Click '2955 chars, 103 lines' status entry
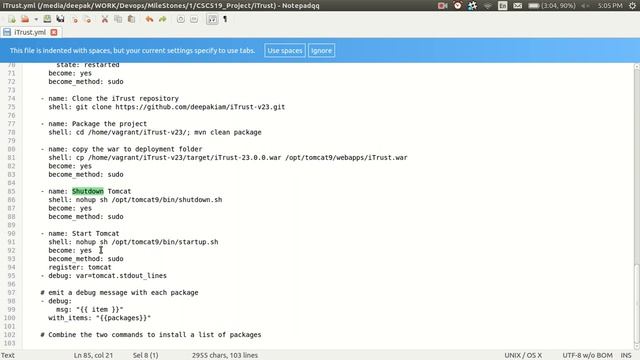Image resolution: width=640 pixels, height=360 pixels. pyautogui.click(x=224, y=356)
